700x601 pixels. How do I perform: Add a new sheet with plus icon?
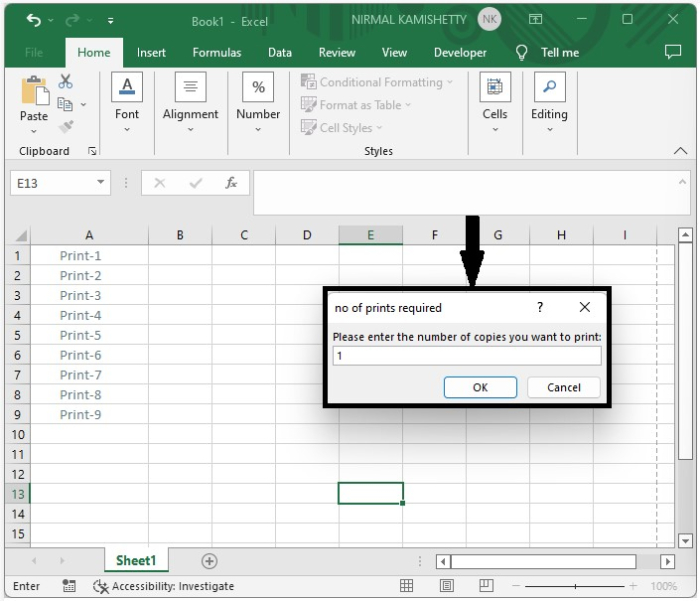tap(209, 561)
